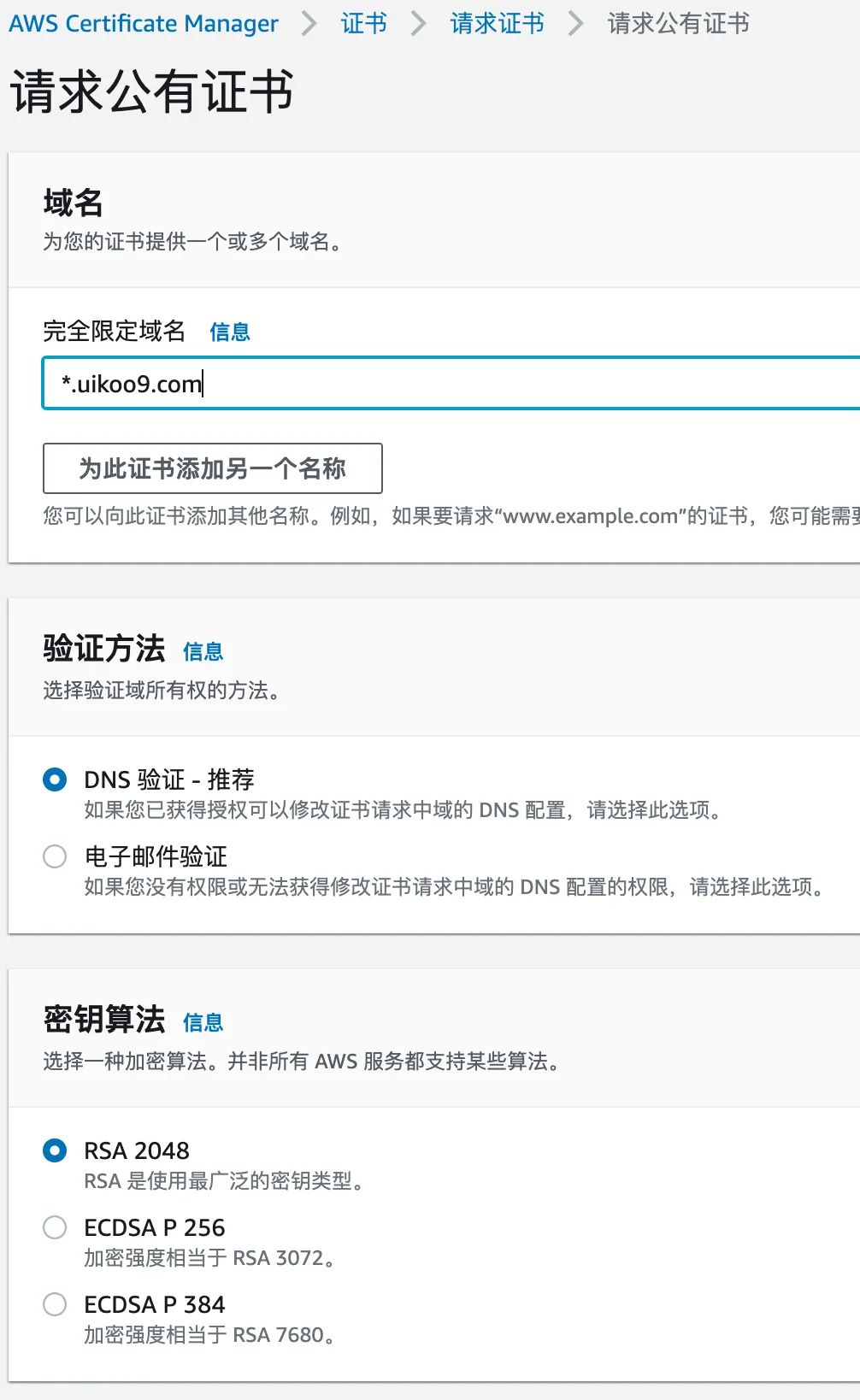Go to the 证书 breadcrumb page
Viewport: 860px width, 1400px height.
click(x=363, y=23)
